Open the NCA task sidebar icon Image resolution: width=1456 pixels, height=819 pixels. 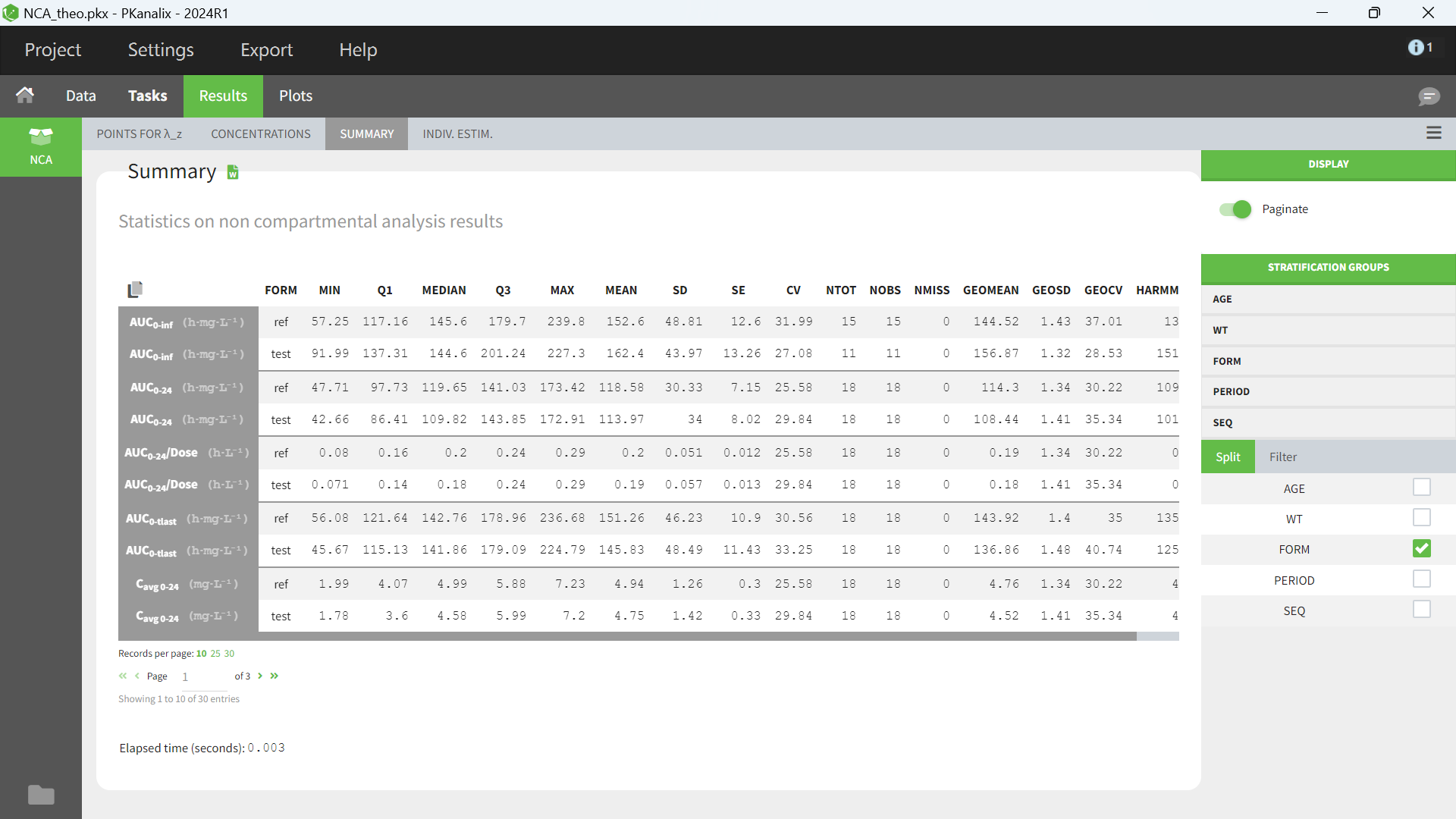(41, 146)
